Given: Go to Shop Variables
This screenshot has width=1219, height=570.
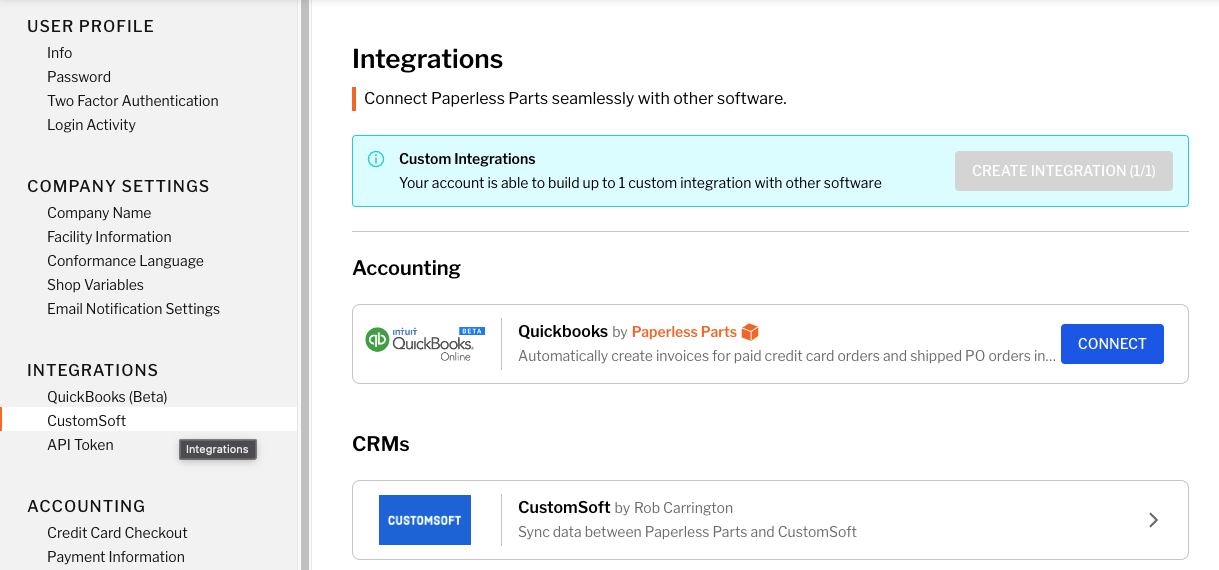Looking at the screenshot, I should (95, 285).
